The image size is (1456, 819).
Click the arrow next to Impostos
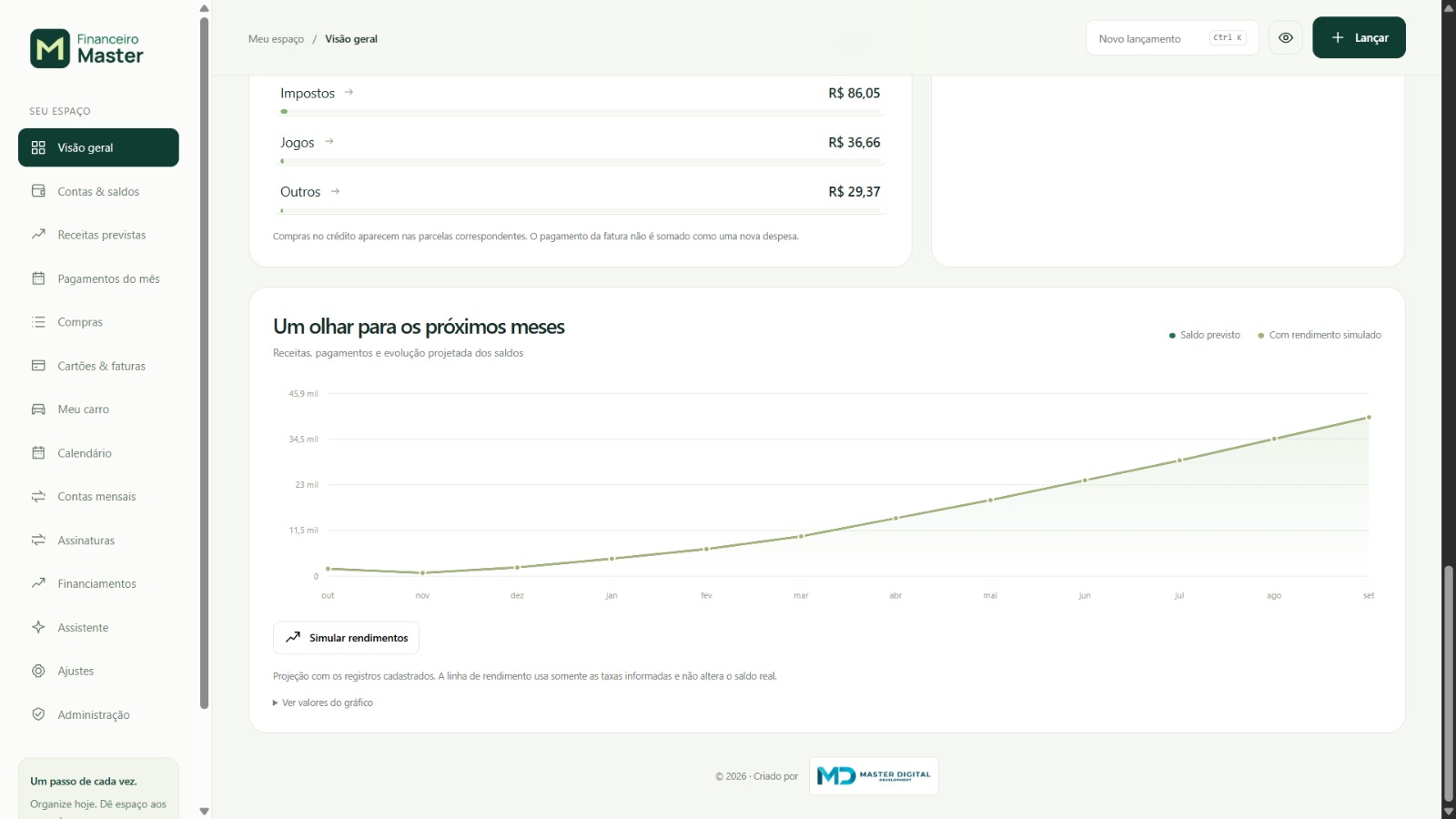tap(349, 92)
